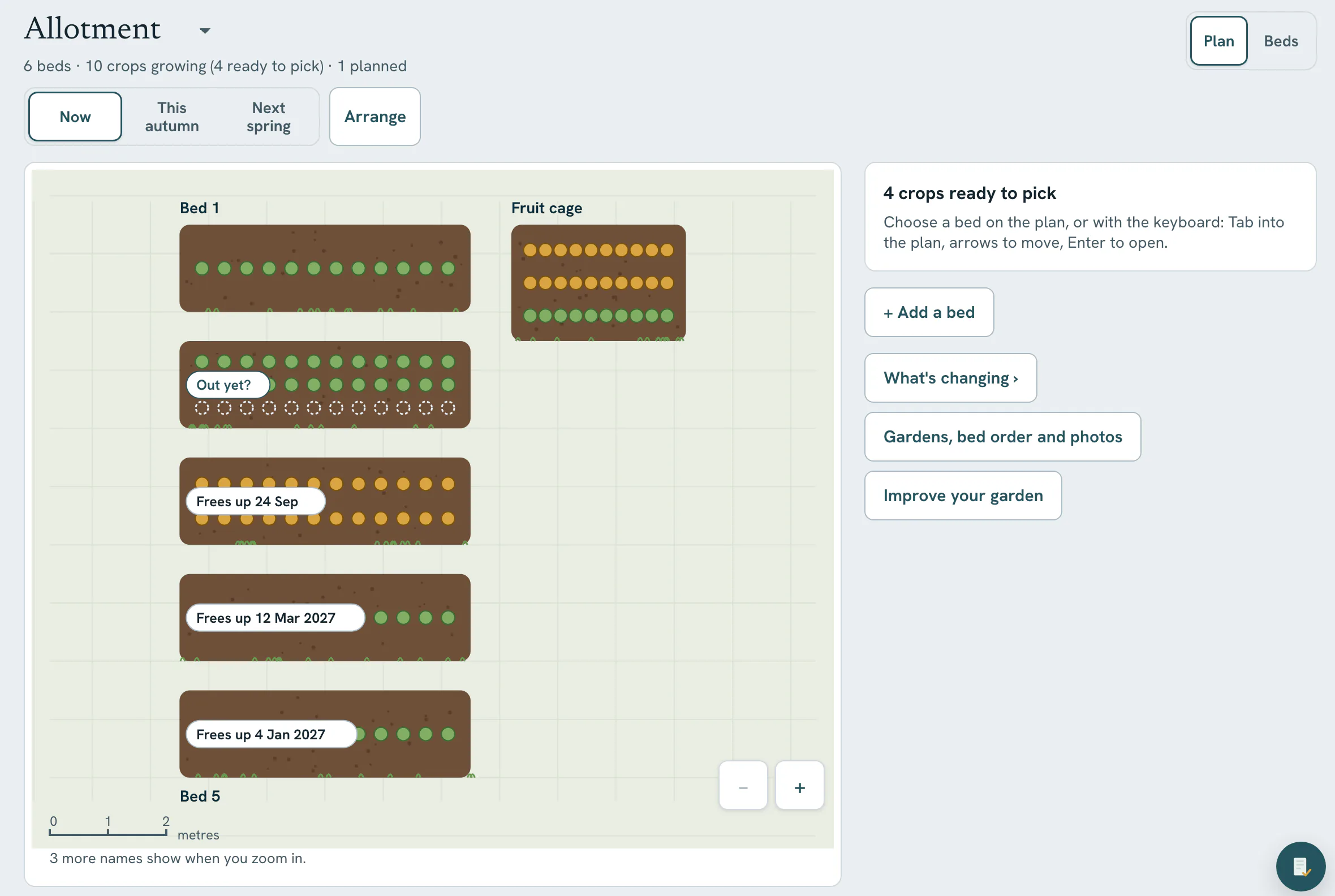Open the Allotment garden dropdown arrow
This screenshot has width=1335, height=896.
coord(205,31)
